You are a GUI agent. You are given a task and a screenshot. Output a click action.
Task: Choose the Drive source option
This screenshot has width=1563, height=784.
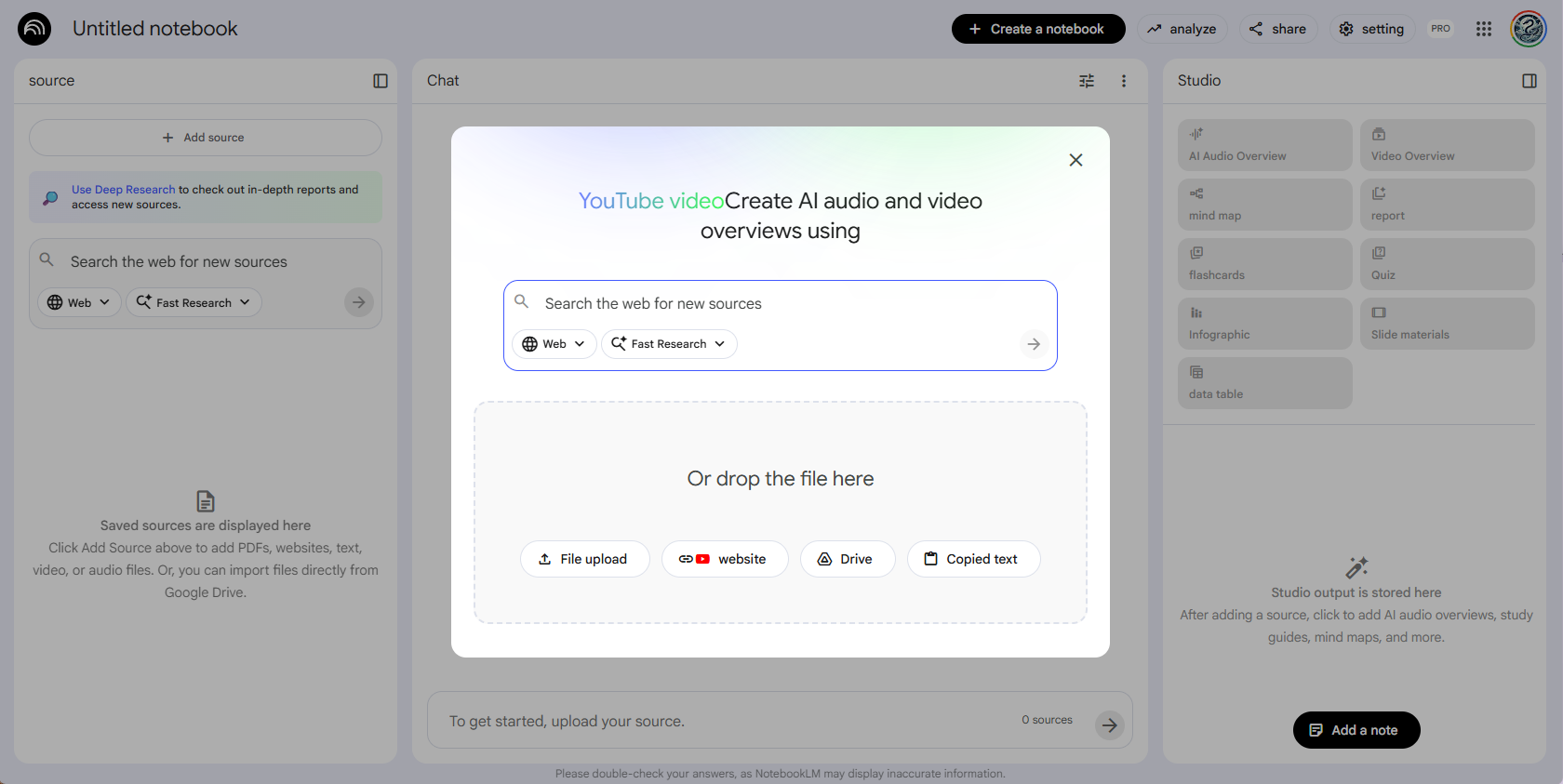848,559
